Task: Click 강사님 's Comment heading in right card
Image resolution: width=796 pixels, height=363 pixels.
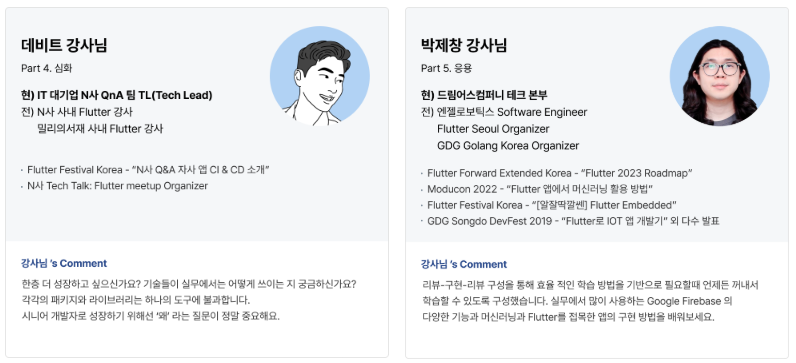Action: pos(464,265)
